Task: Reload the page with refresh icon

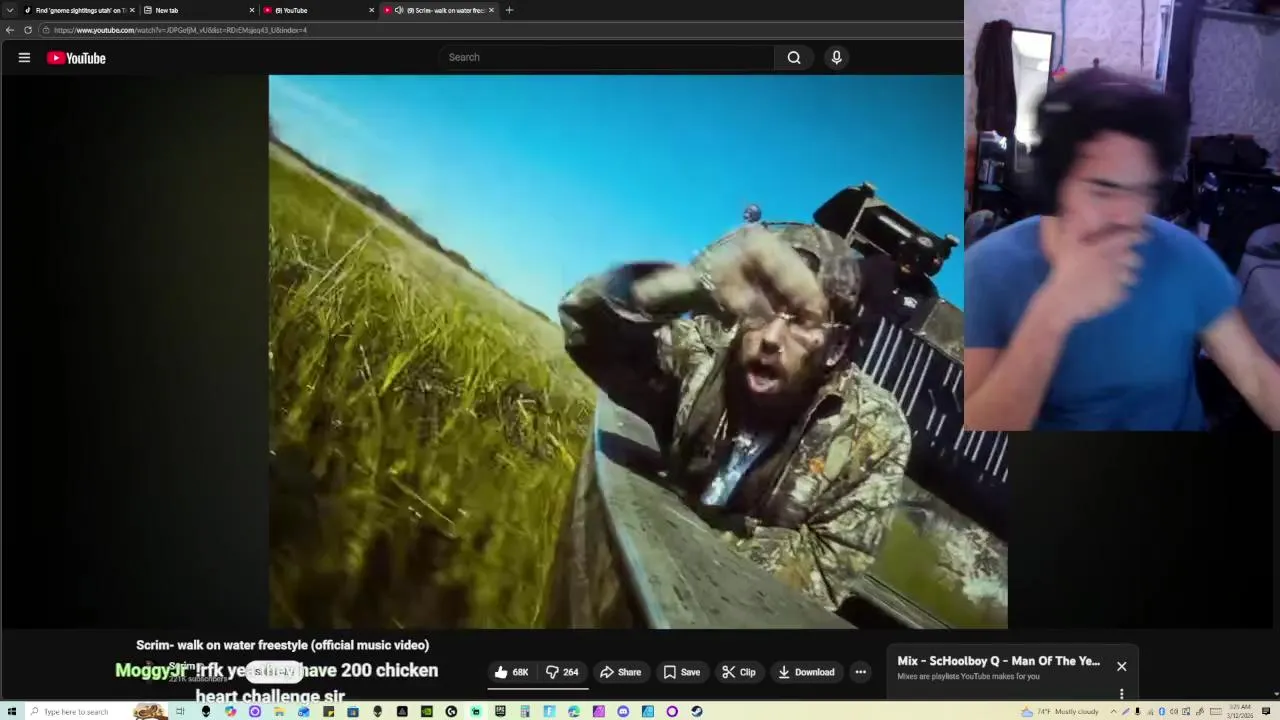Action: click(x=28, y=30)
